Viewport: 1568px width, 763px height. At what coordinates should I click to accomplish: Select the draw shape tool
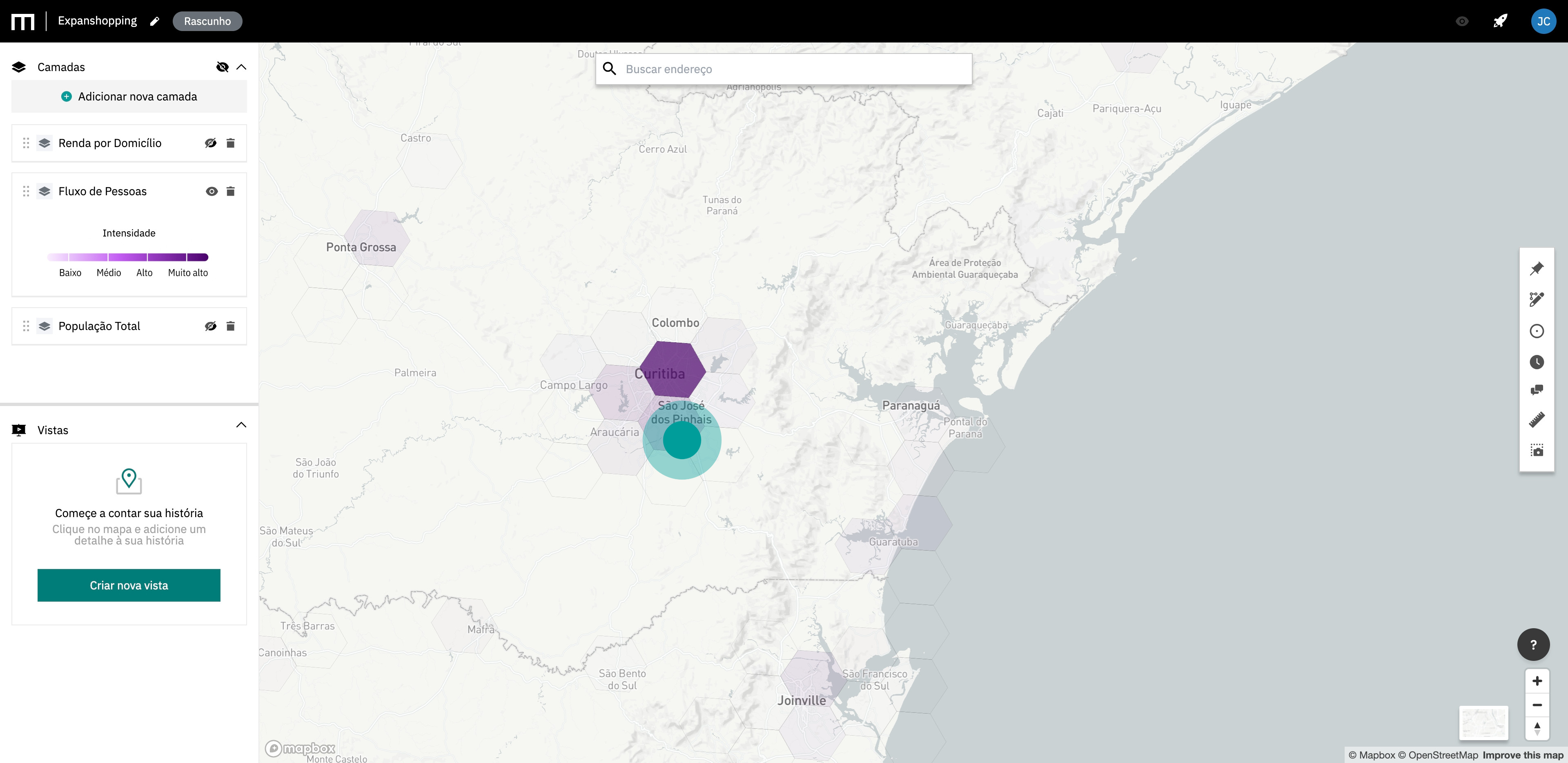(1536, 299)
